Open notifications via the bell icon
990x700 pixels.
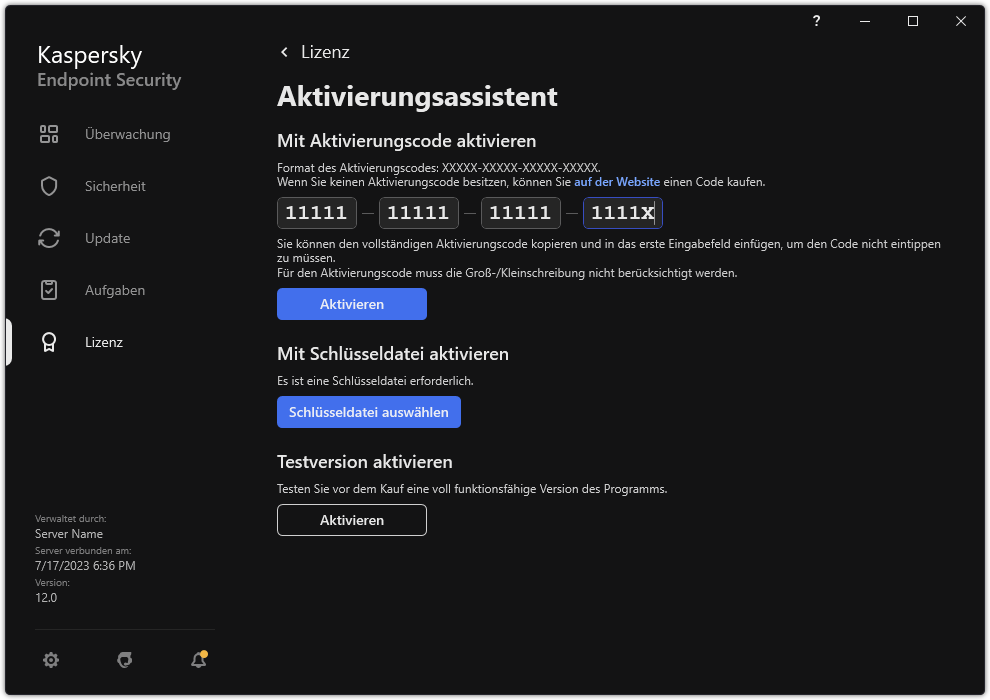tap(197, 660)
